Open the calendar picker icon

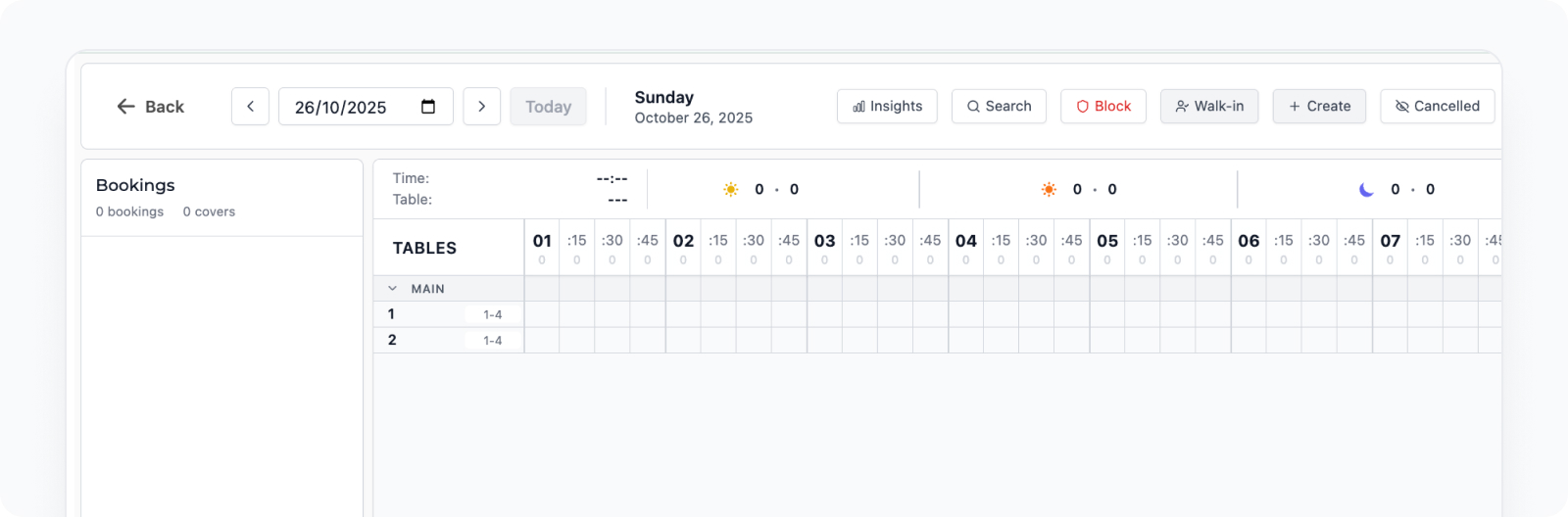[428, 107]
